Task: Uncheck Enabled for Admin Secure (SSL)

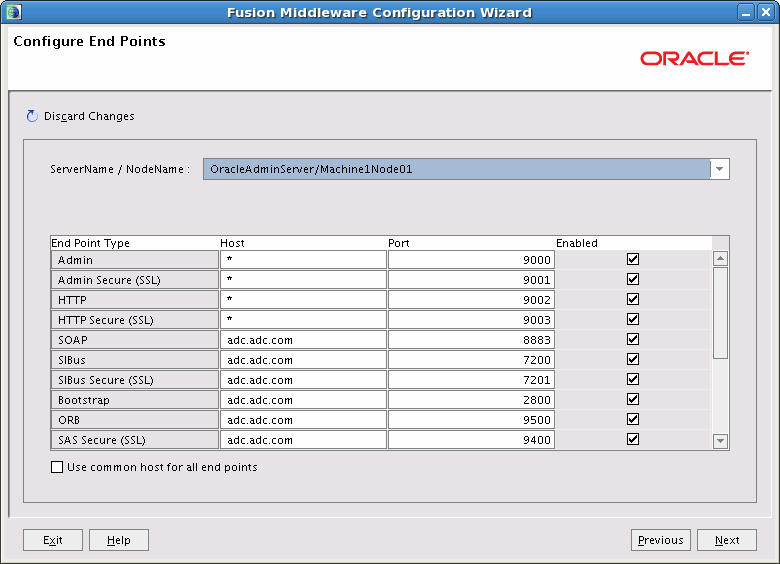Action: (633, 279)
